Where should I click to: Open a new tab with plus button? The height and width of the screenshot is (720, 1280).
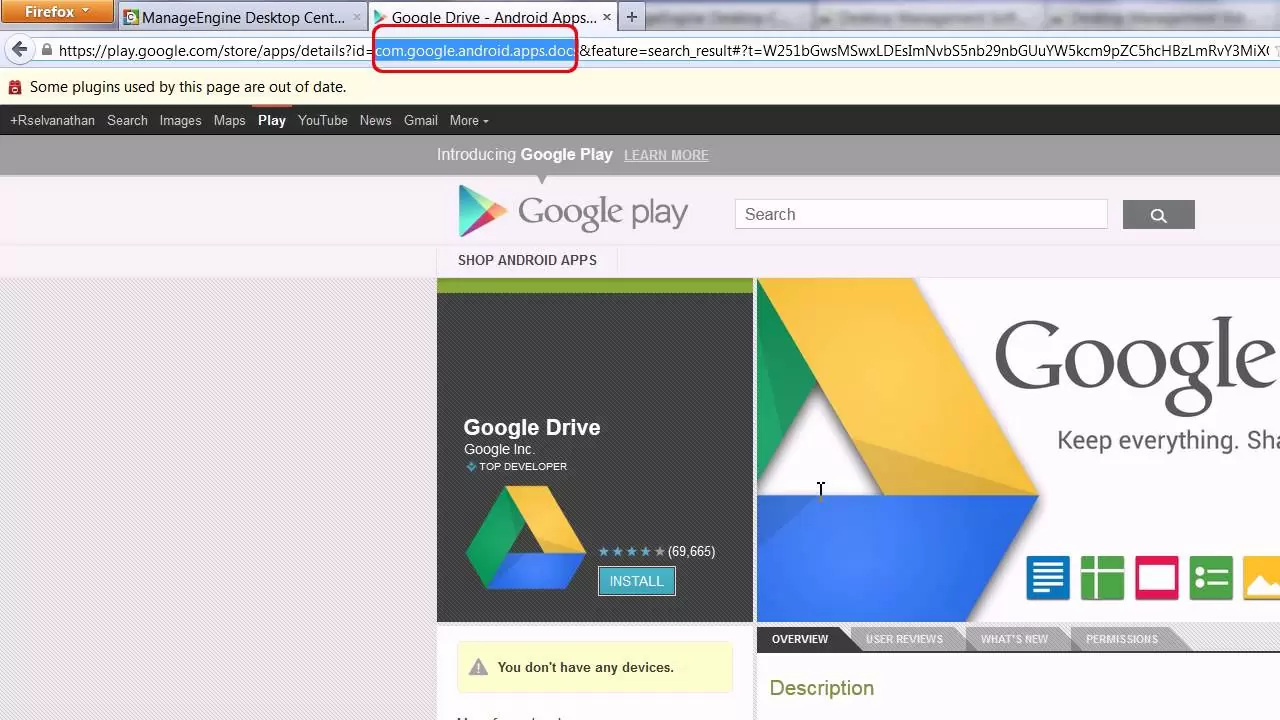coord(631,17)
